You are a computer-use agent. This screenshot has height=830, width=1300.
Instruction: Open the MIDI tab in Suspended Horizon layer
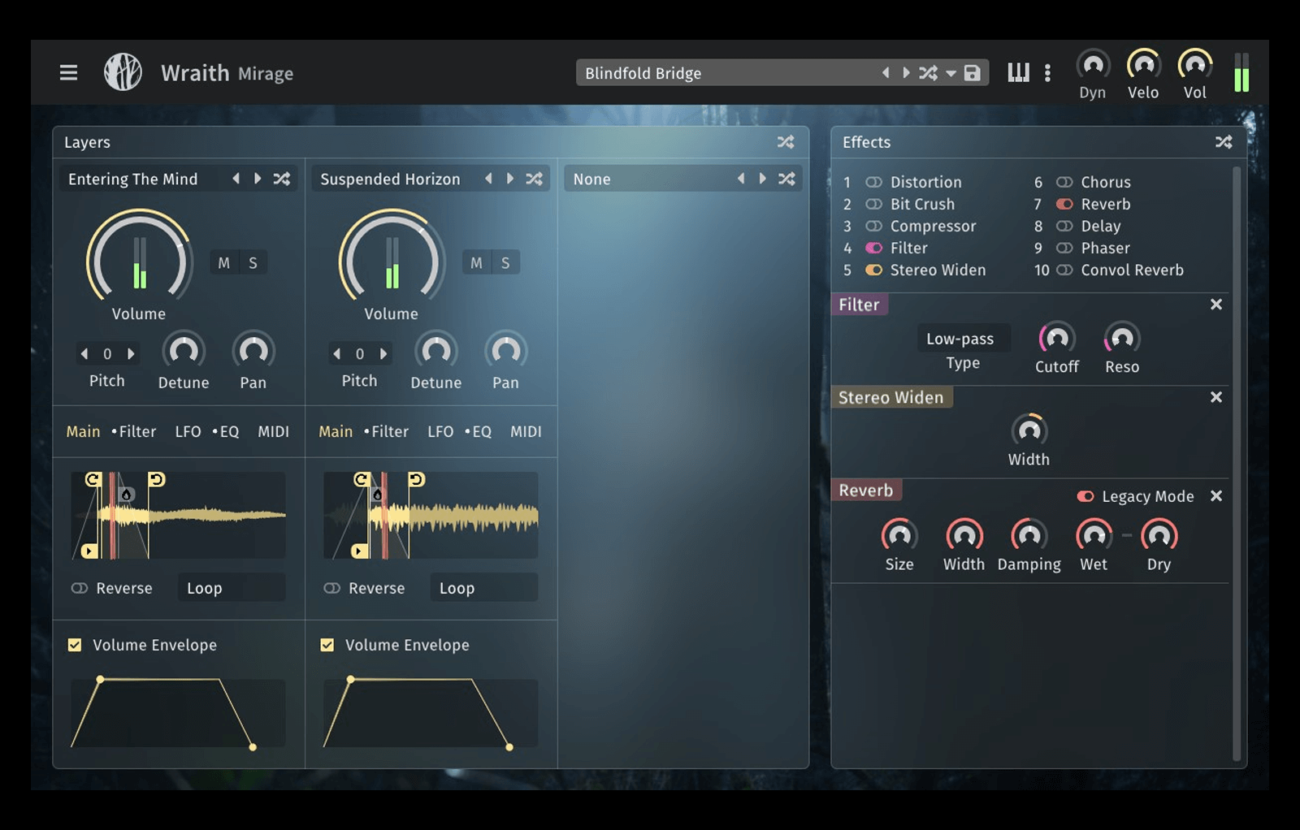525,432
